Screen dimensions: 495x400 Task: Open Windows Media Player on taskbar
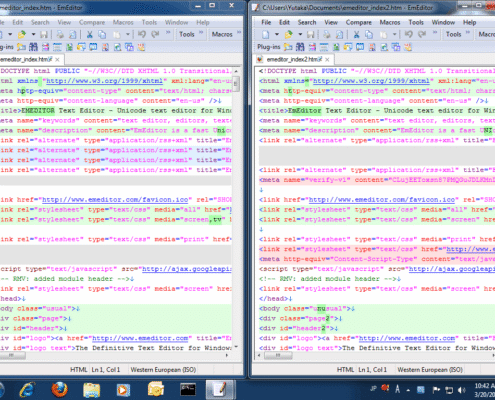point(123,390)
